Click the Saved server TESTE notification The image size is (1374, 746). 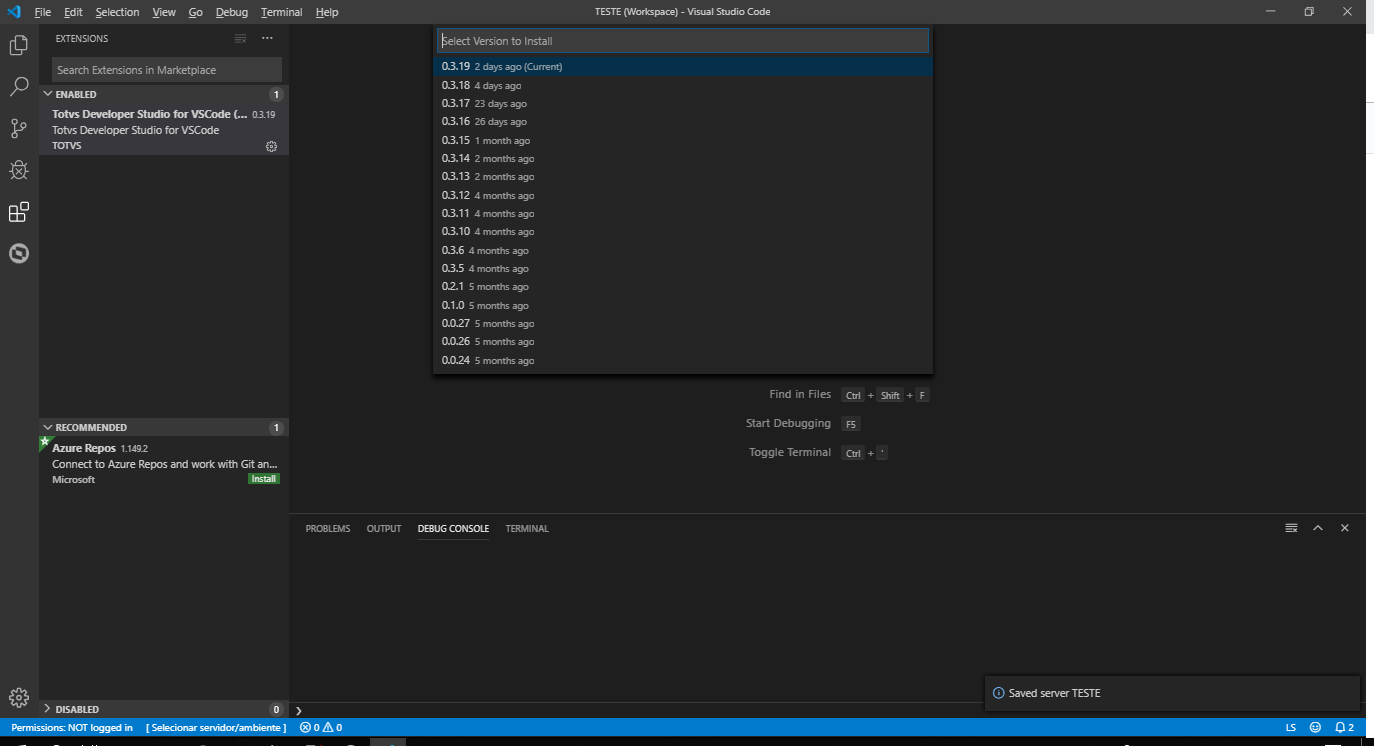(x=1172, y=693)
